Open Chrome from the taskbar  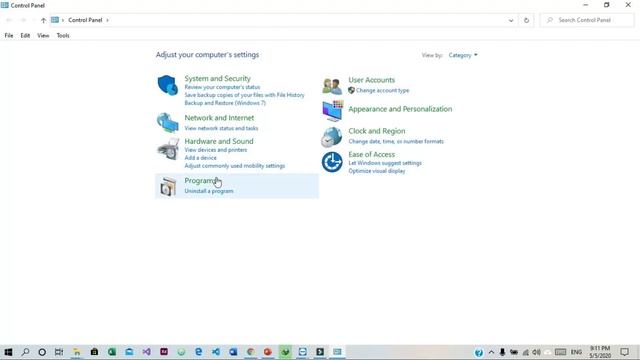(251, 352)
